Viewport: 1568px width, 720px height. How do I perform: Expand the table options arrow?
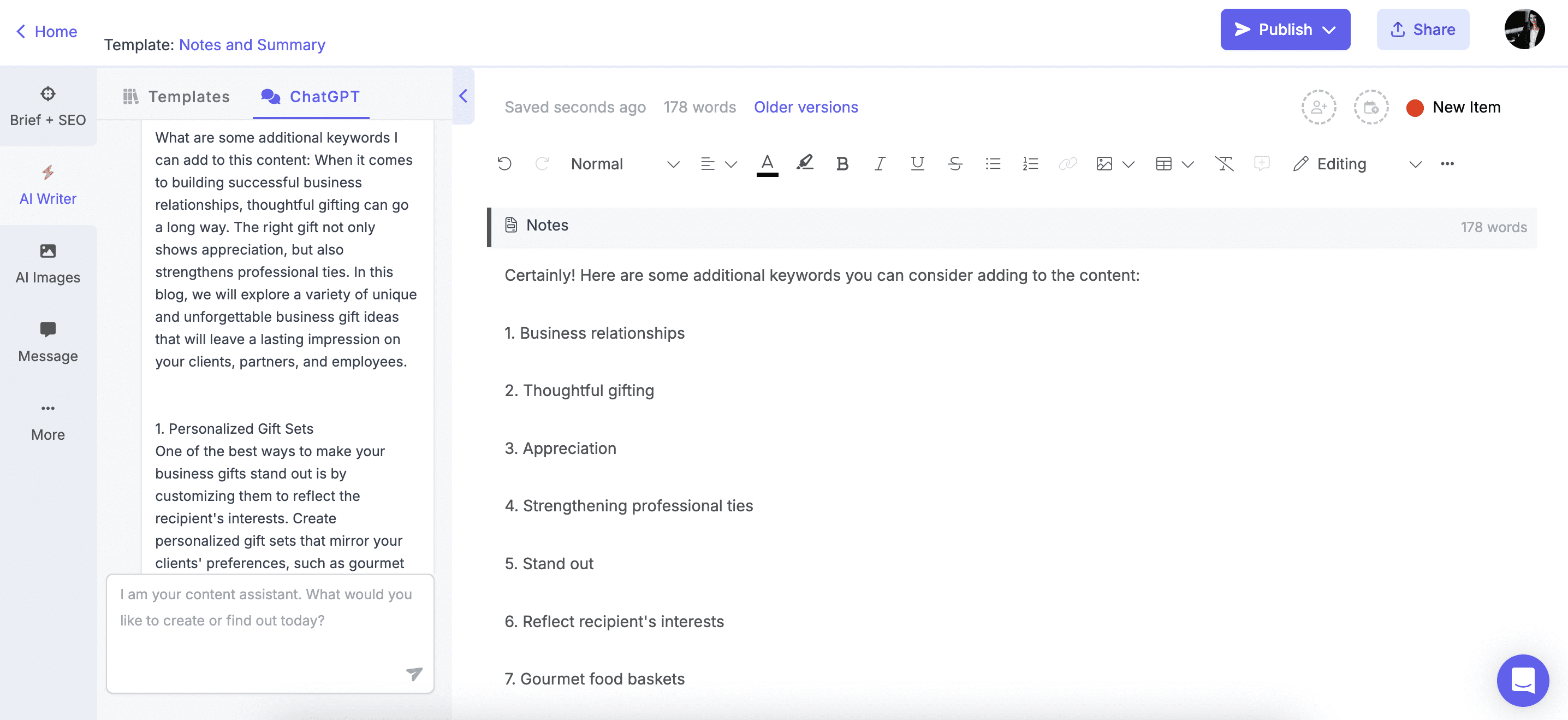(x=1187, y=164)
